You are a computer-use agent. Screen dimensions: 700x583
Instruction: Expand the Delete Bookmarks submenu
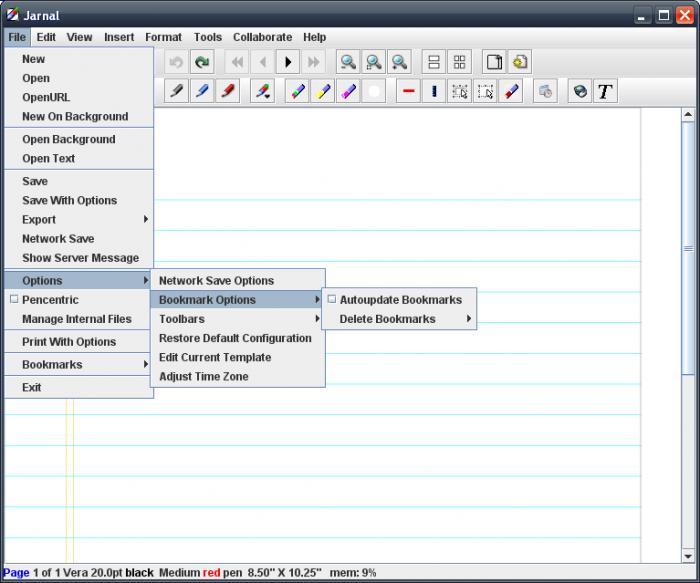tap(399, 319)
